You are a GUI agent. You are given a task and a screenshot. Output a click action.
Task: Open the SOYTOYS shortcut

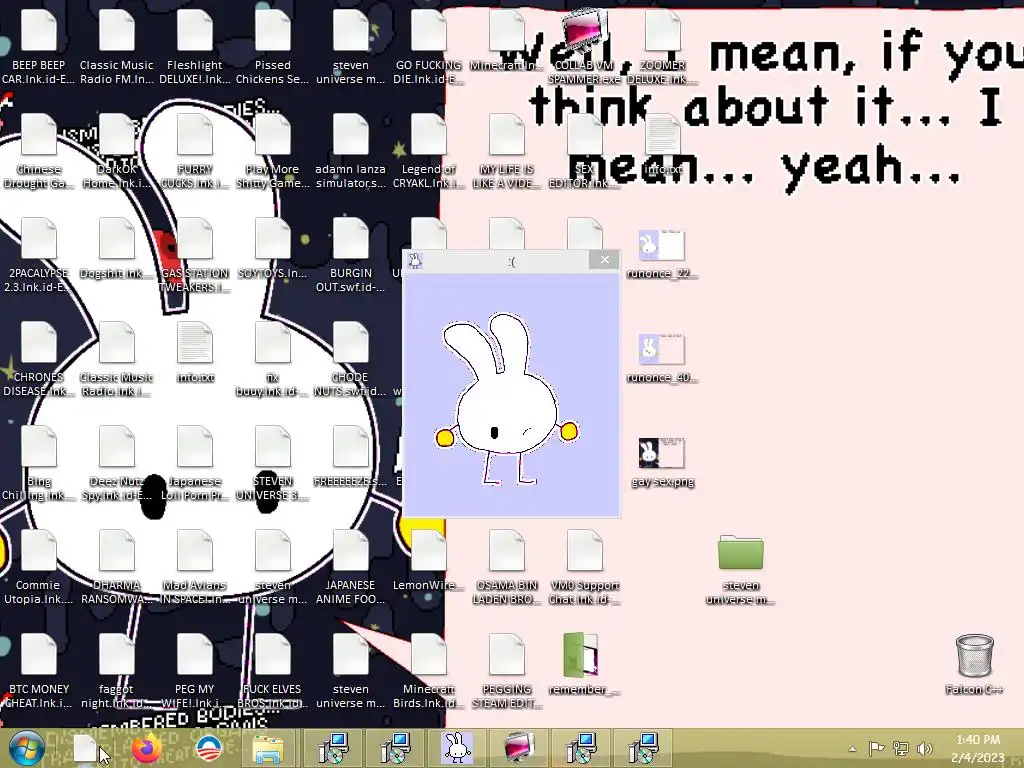272,249
